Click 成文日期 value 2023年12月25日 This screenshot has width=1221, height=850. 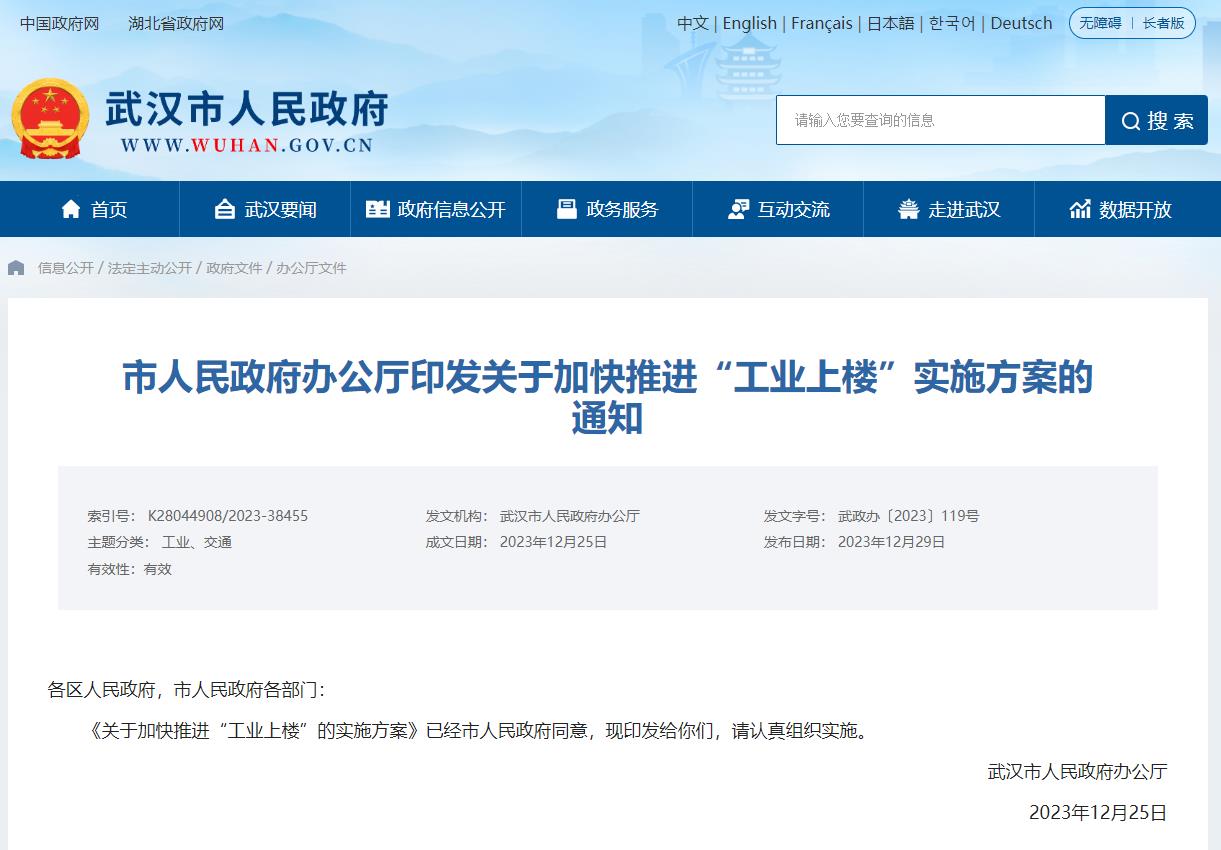[554, 542]
